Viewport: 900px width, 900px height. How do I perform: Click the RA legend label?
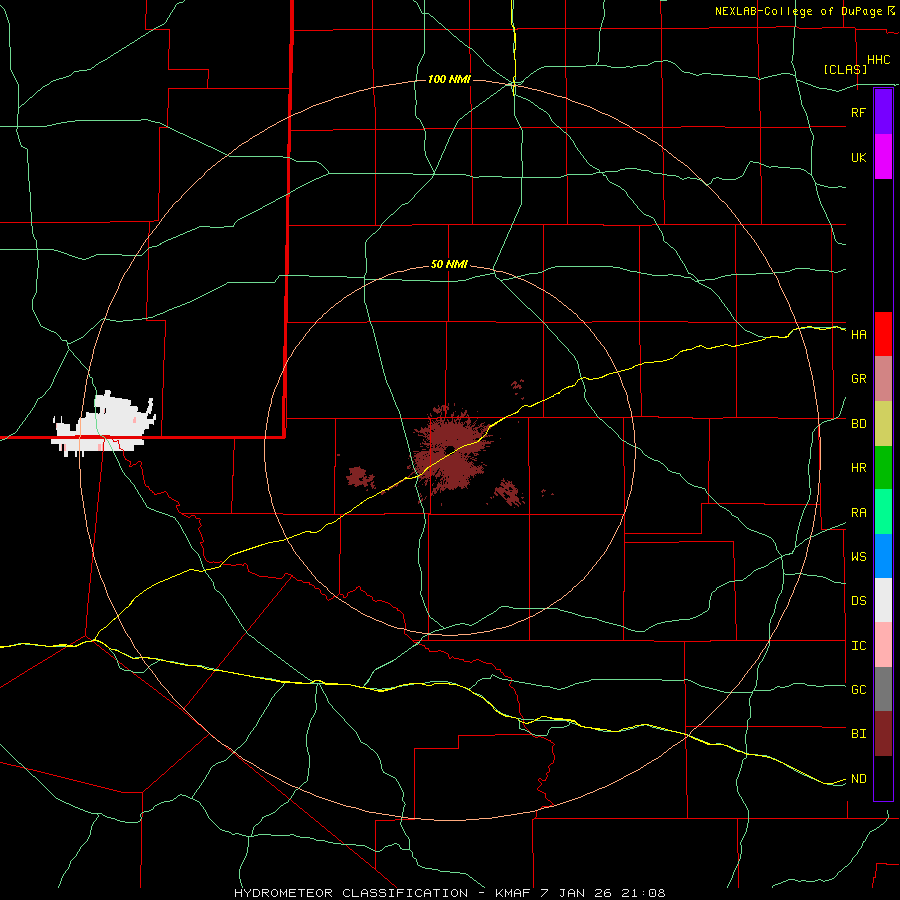(858, 513)
